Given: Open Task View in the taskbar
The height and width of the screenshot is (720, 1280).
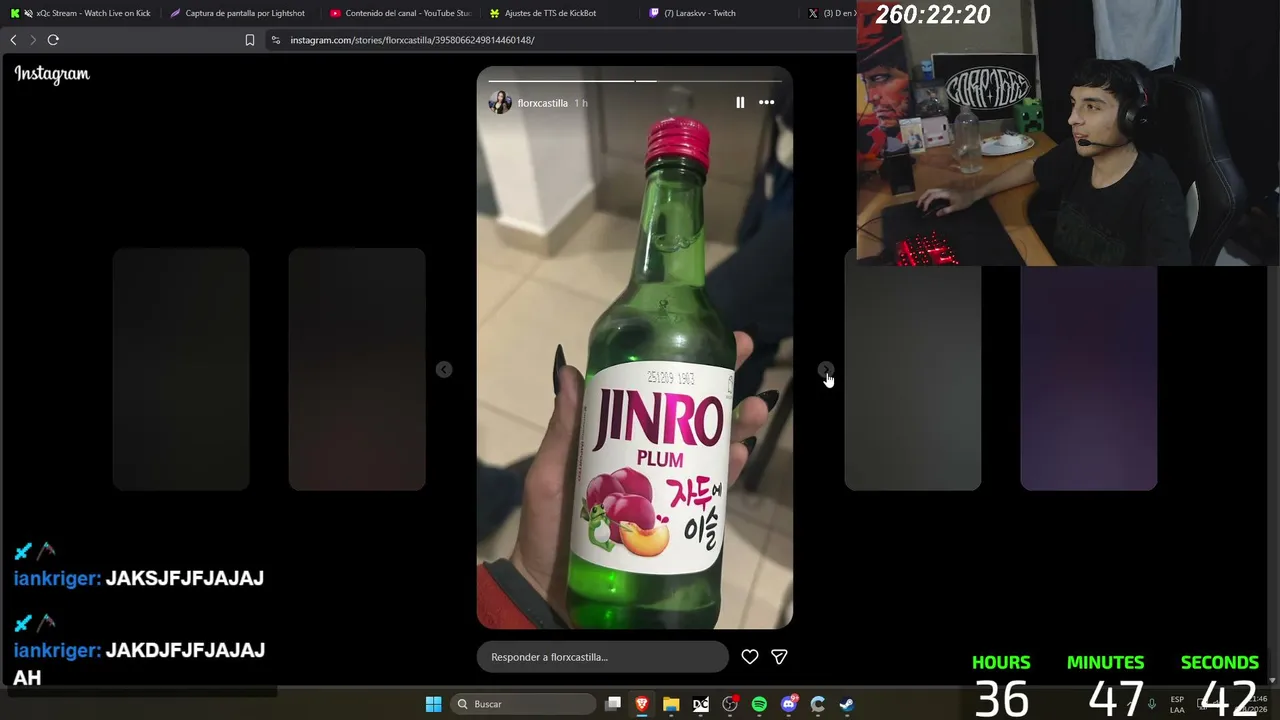Looking at the screenshot, I should point(613,704).
